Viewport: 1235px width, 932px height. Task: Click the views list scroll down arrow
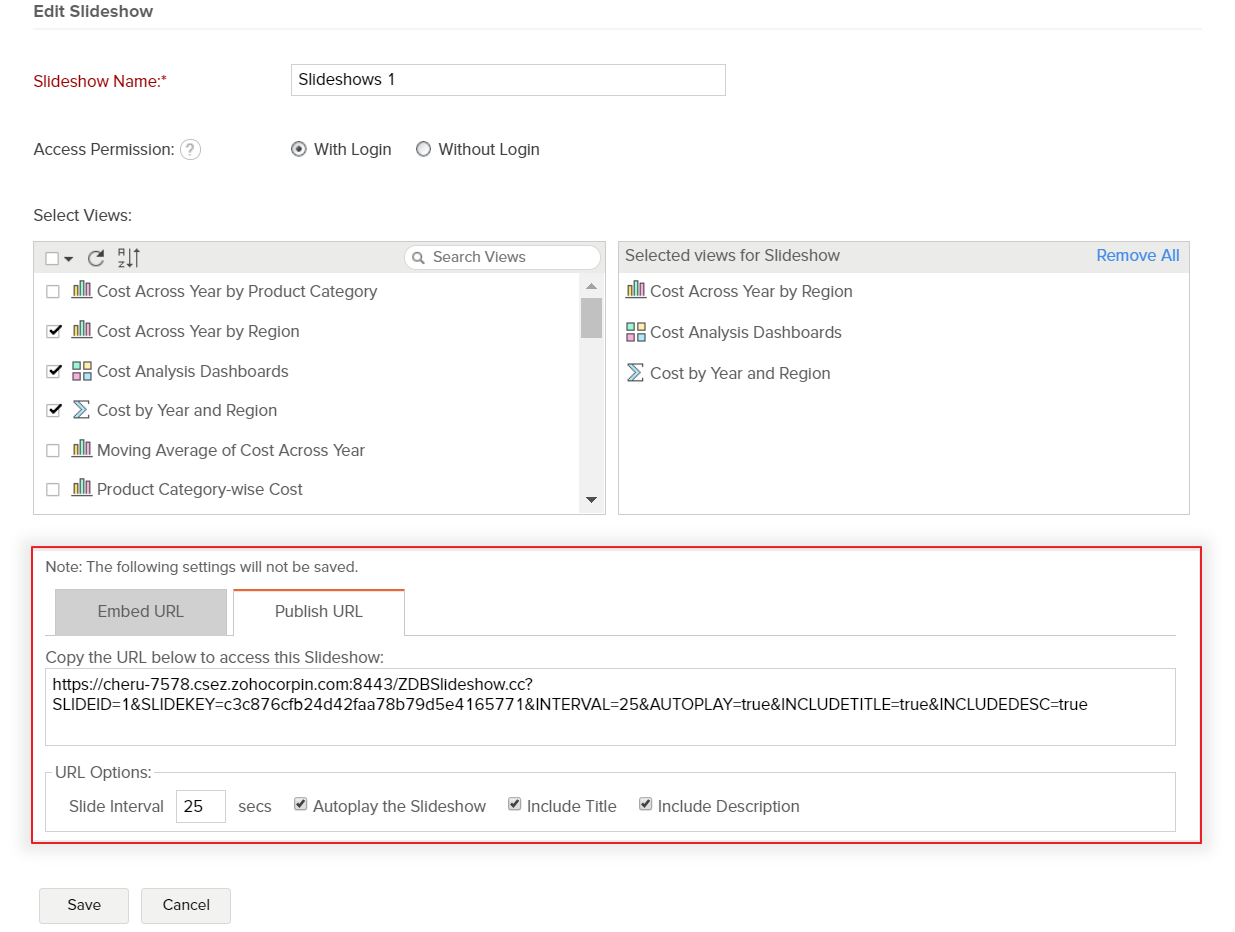(591, 500)
